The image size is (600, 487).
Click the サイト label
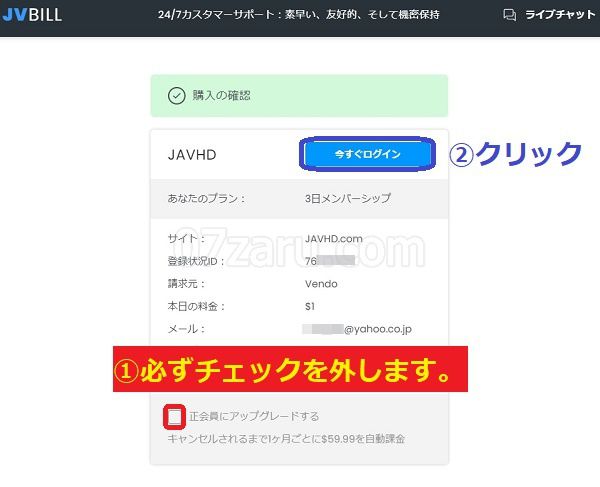(186, 239)
